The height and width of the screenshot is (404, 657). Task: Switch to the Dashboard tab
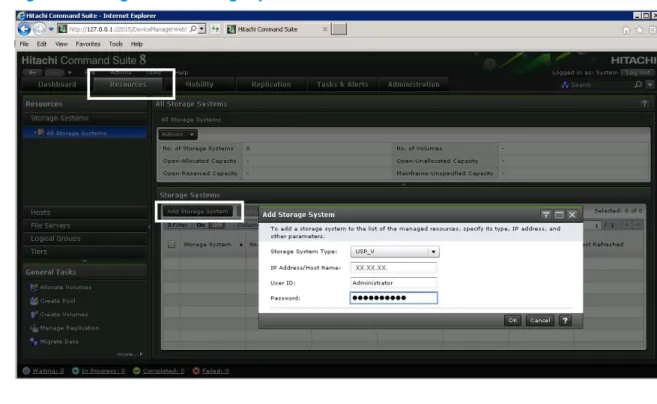(57, 84)
